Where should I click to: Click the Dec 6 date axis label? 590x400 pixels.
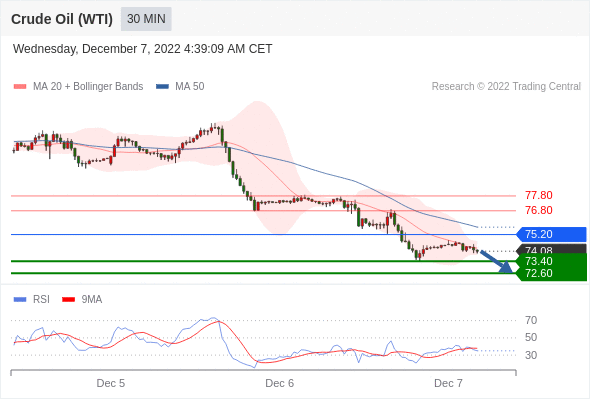click(x=280, y=383)
